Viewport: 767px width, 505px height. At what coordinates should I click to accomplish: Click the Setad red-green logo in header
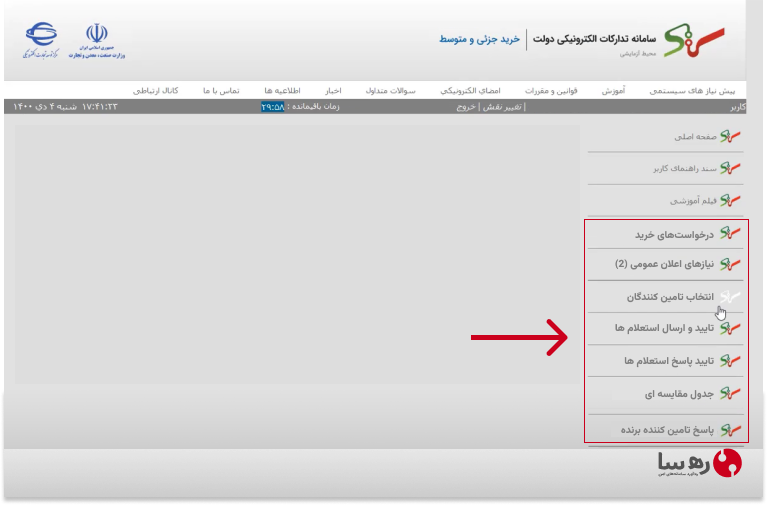694,40
